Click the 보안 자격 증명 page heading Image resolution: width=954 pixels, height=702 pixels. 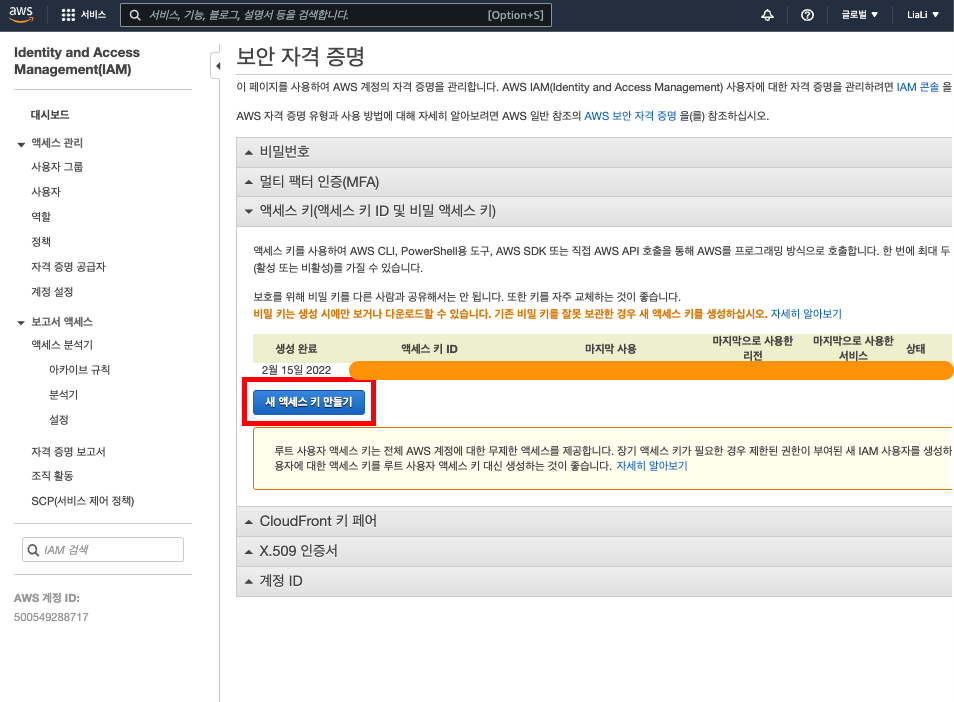coord(300,56)
